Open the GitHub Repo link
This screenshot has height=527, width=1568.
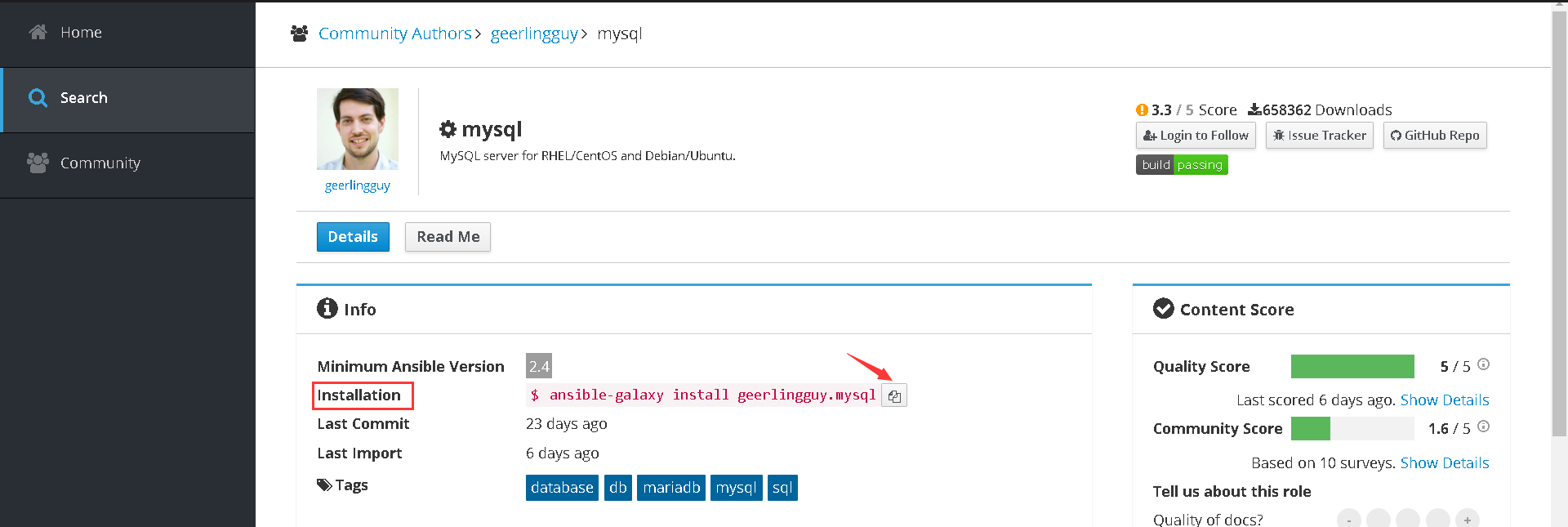tap(1435, 136)
